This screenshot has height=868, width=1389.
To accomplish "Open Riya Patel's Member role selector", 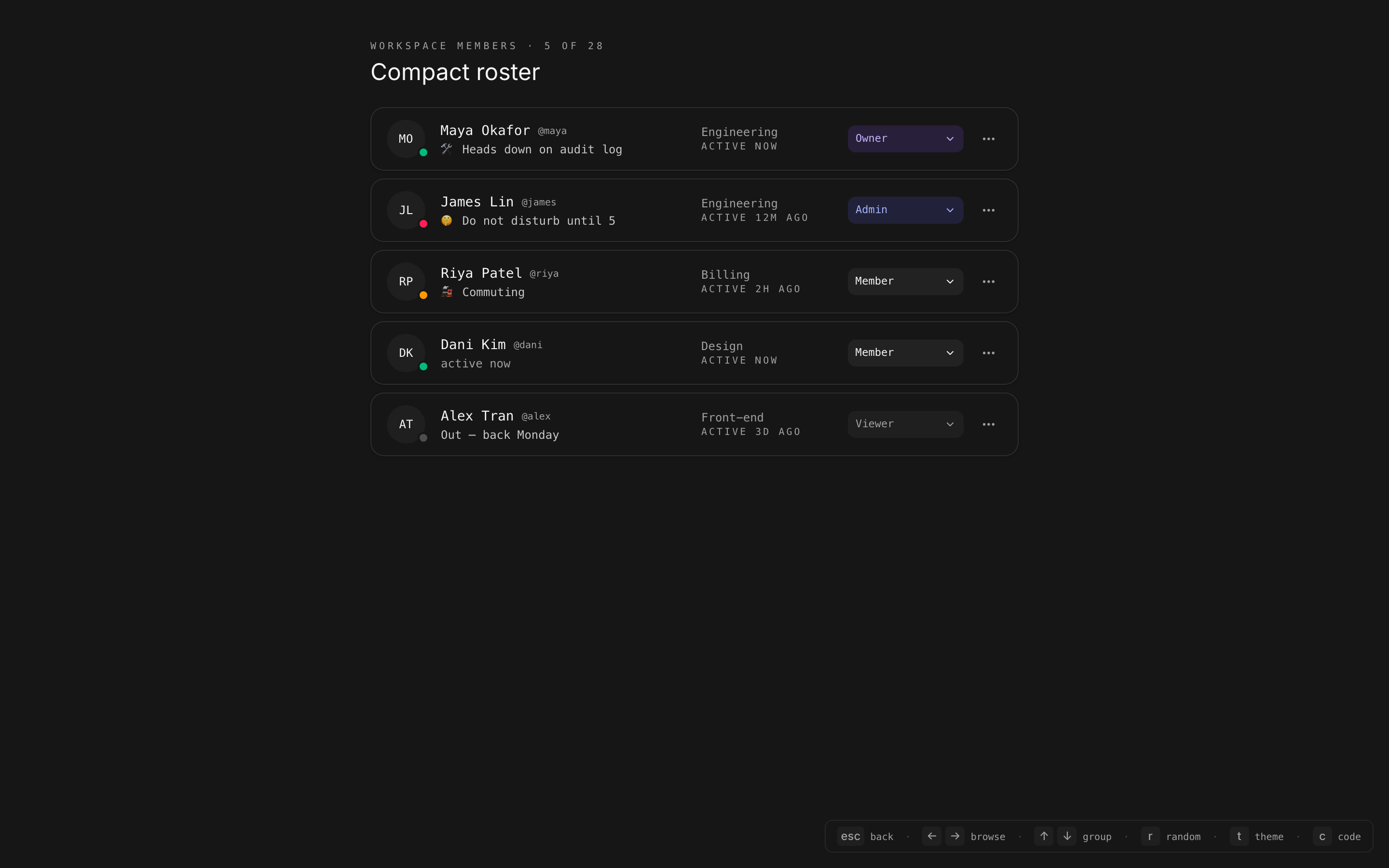I will [905, 281].
